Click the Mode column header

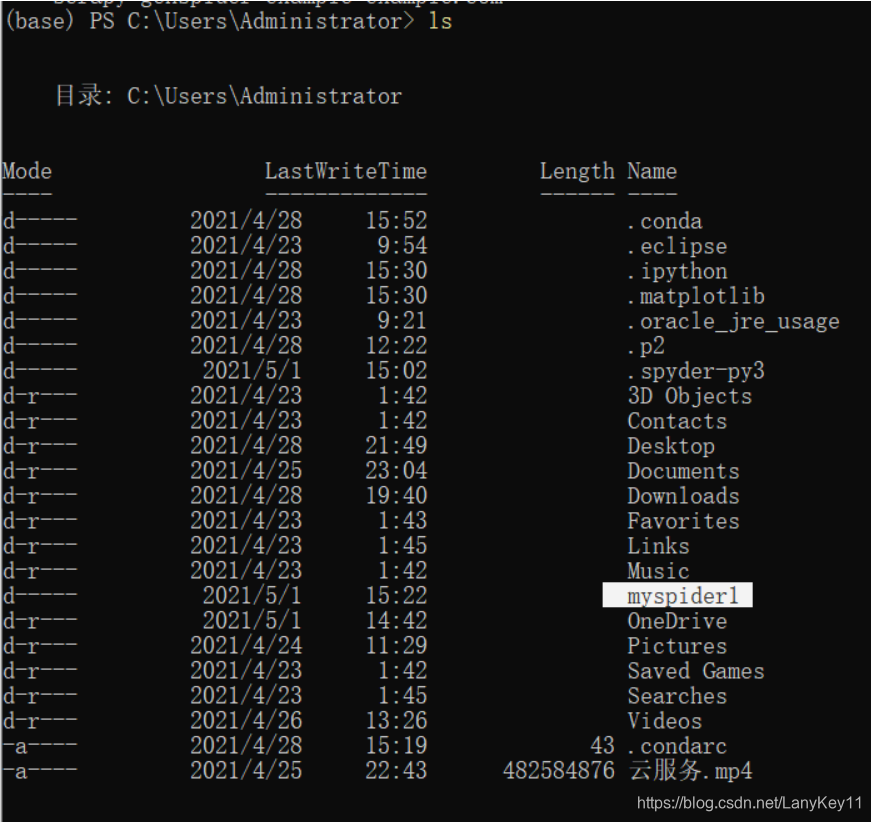tap(27, 171)
